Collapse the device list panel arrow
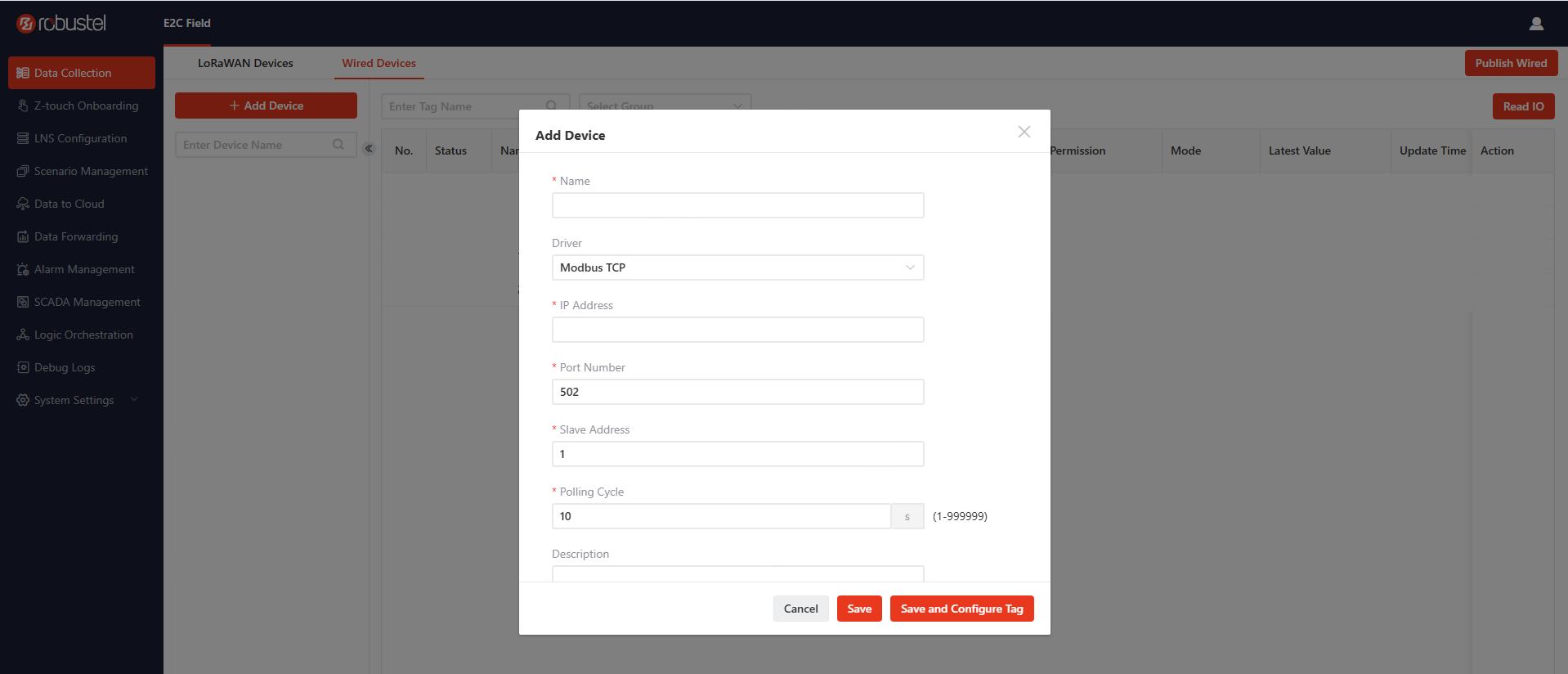1568x674 pixels. pyautogui.click(x=369, y=148)
